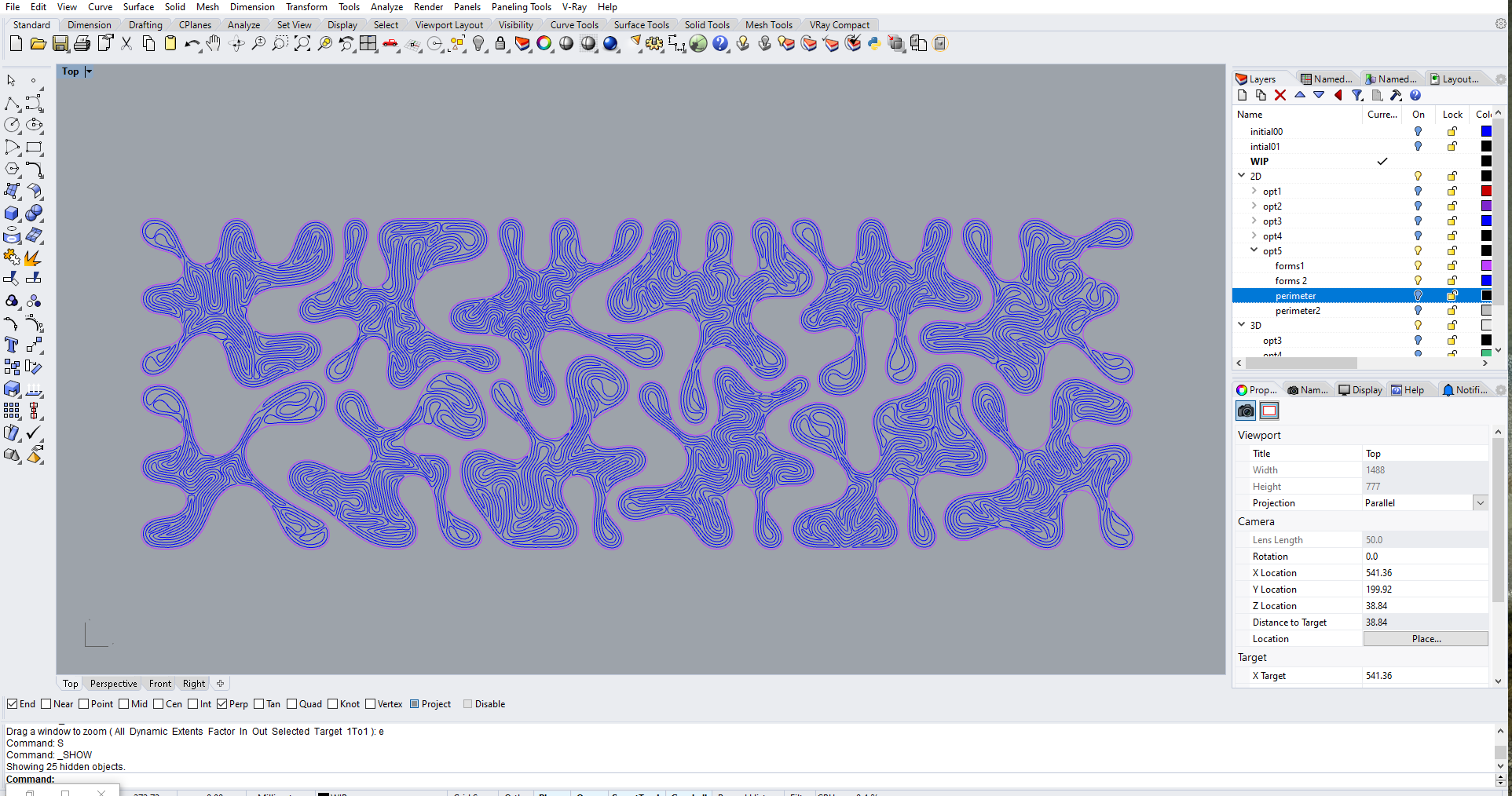Enable the Cen osnap checkbox
This screenshot has height=796, width=1512.
159,704
